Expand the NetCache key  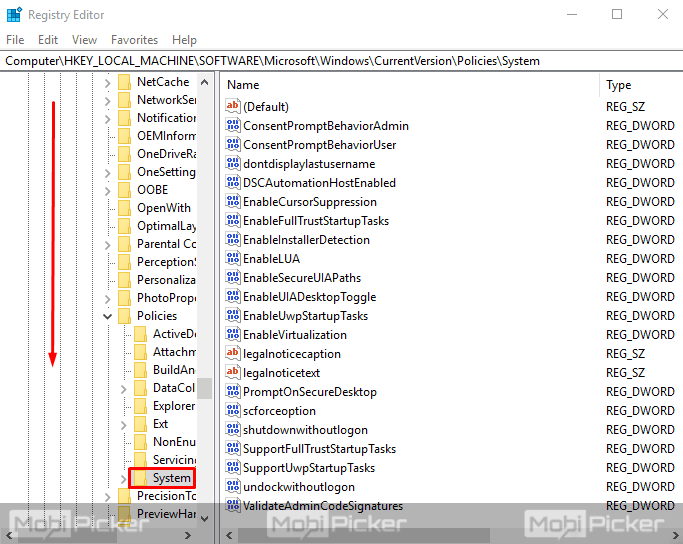point(108,82)
